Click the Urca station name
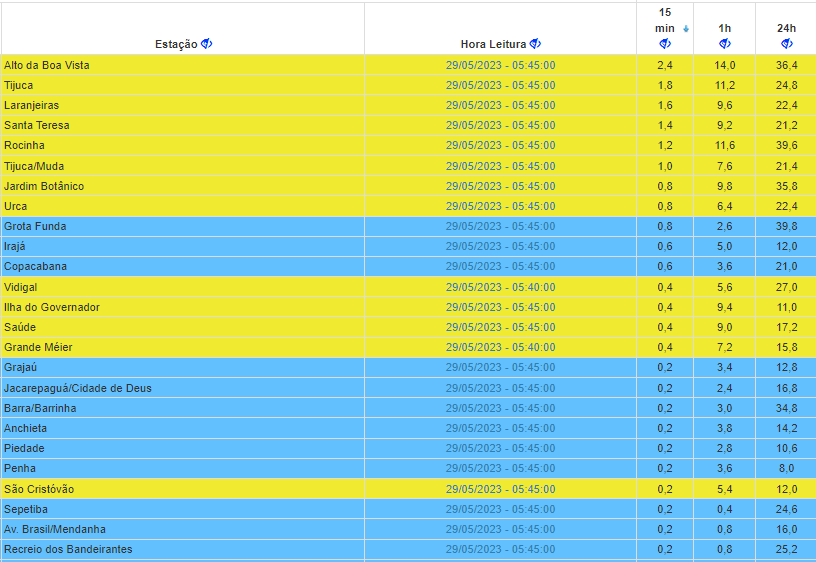The image size is (816, 562). point(16,206)
